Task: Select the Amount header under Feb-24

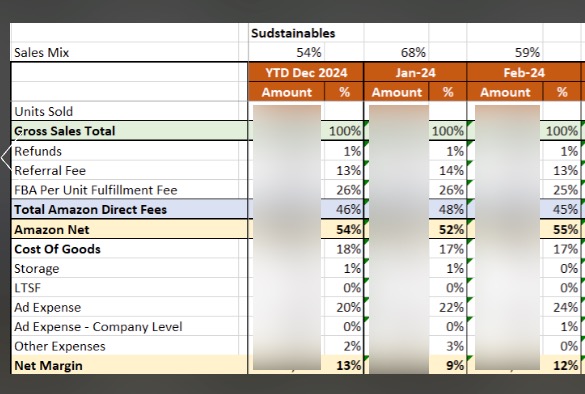Action: (x=505, y=92)
